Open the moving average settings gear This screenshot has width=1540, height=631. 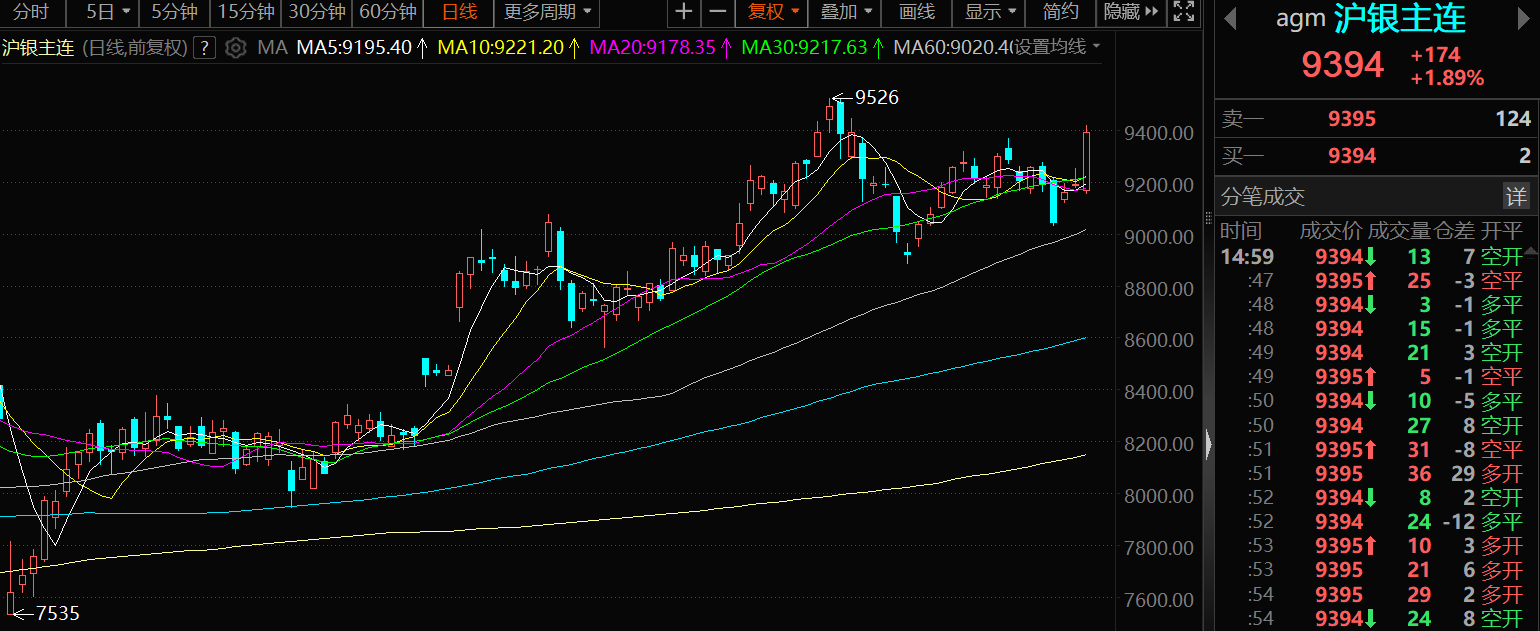[x=236, y=48]
